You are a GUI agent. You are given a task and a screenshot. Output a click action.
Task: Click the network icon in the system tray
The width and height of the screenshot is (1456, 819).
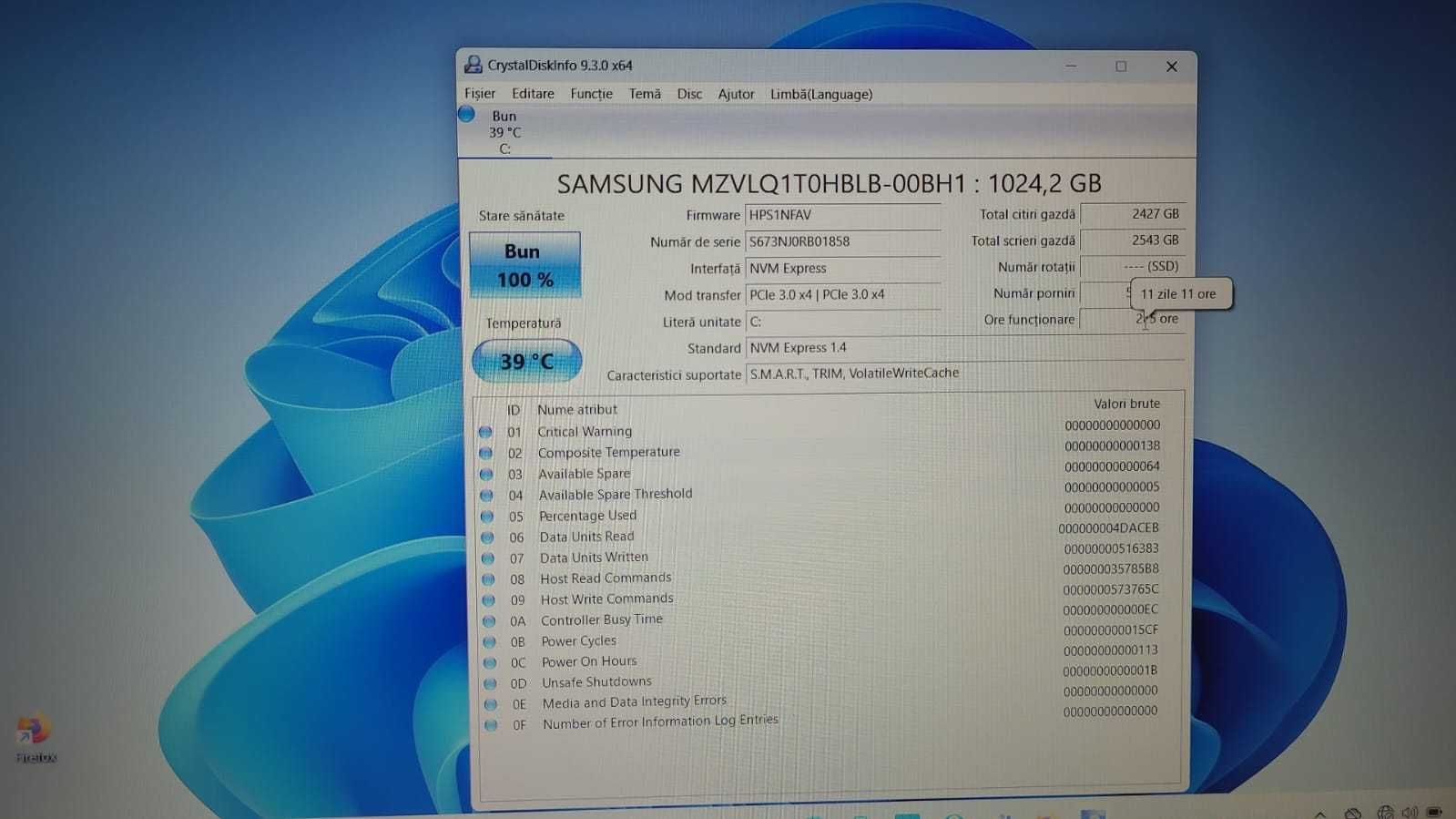(x=1385, y=812)
